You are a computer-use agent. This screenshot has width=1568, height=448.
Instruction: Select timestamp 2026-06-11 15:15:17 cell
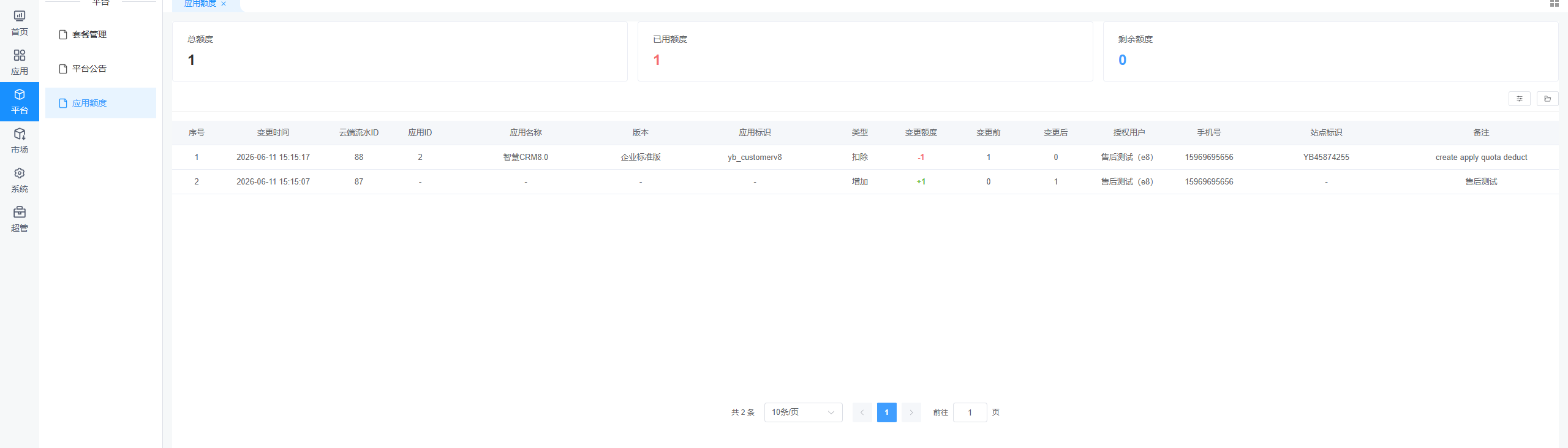[x=273, y=158]
